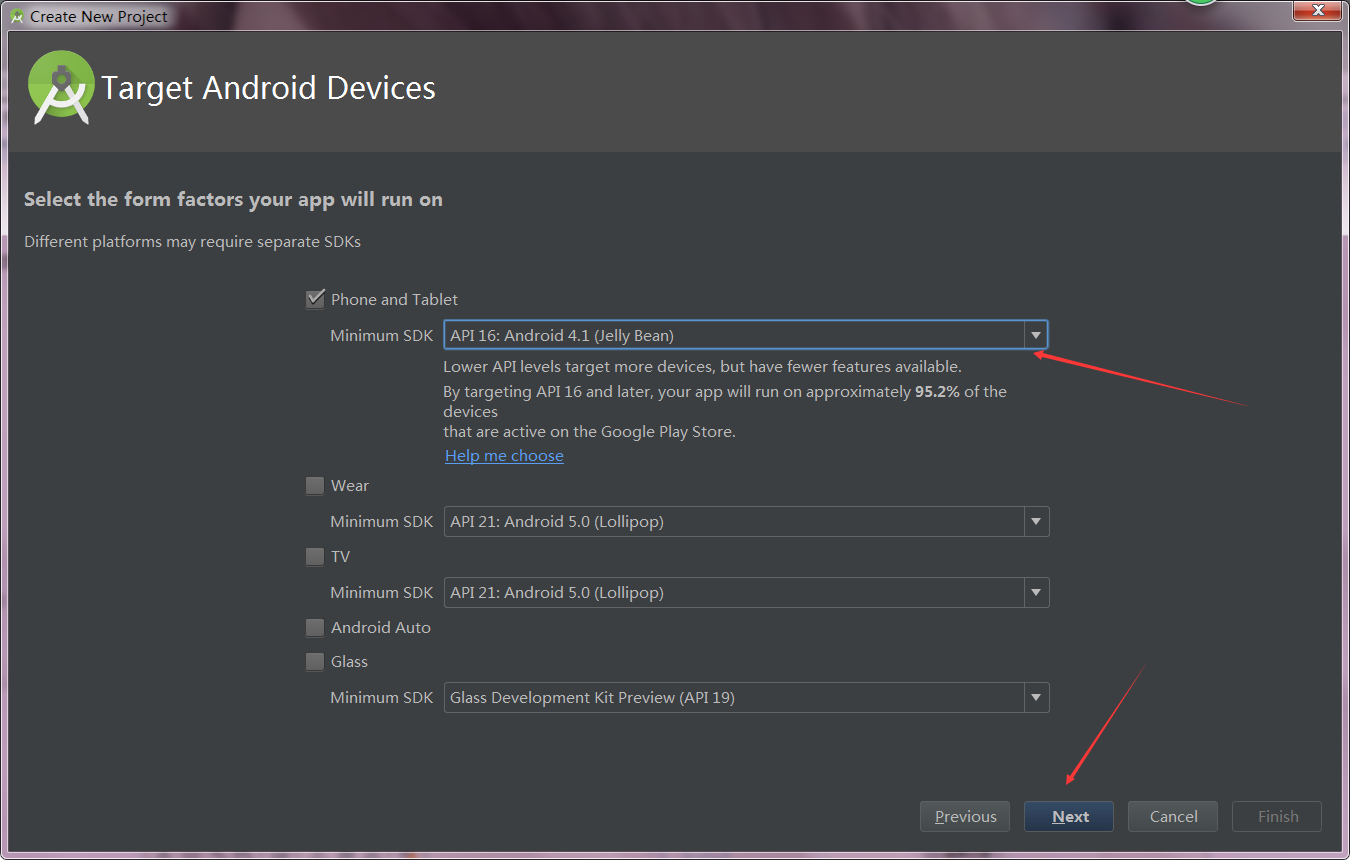Close the Create New Project window
The width and height of the screenshot is (1350, 860).
coord(1316,10)
